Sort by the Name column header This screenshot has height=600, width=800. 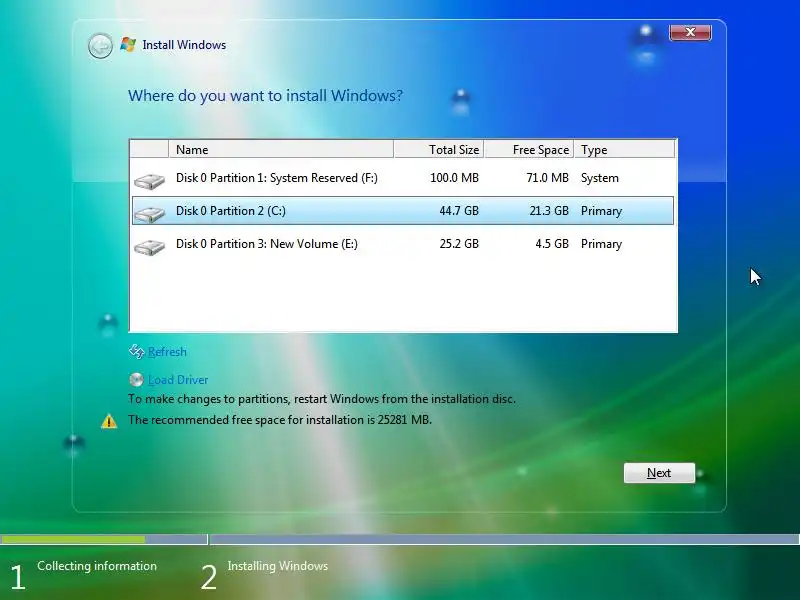click(x=281, y=149)
